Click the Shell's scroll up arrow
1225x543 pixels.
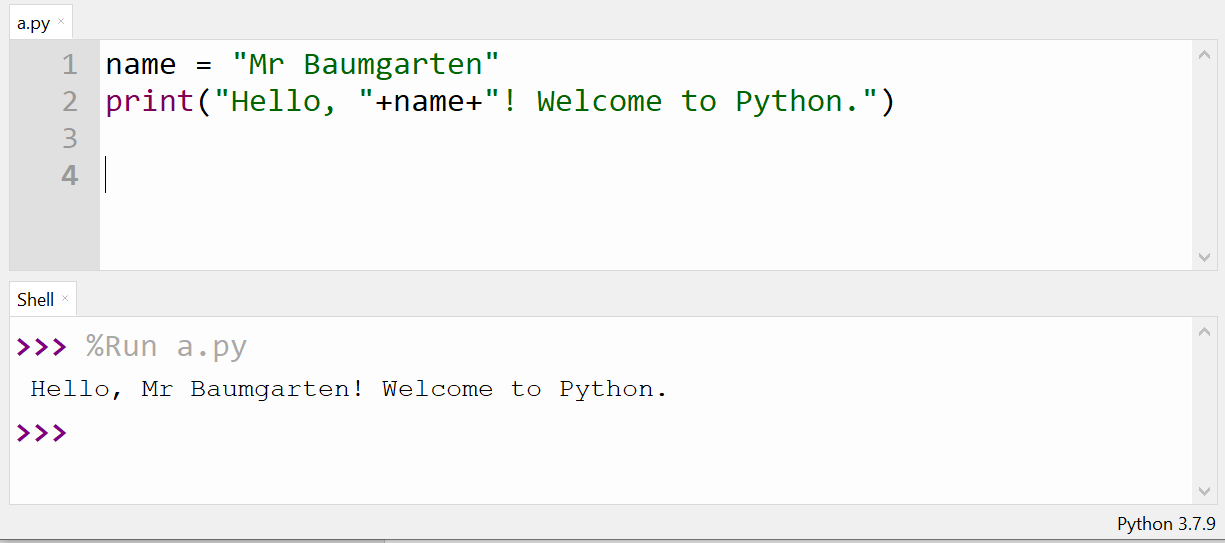pos(1204,332)
